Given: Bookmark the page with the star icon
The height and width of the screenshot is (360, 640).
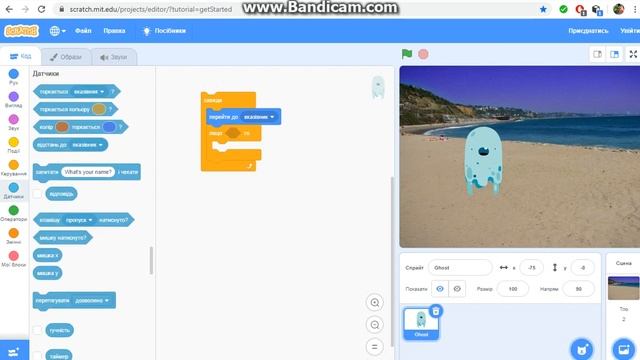Looking at the screenshot, I should click(543, 9).
